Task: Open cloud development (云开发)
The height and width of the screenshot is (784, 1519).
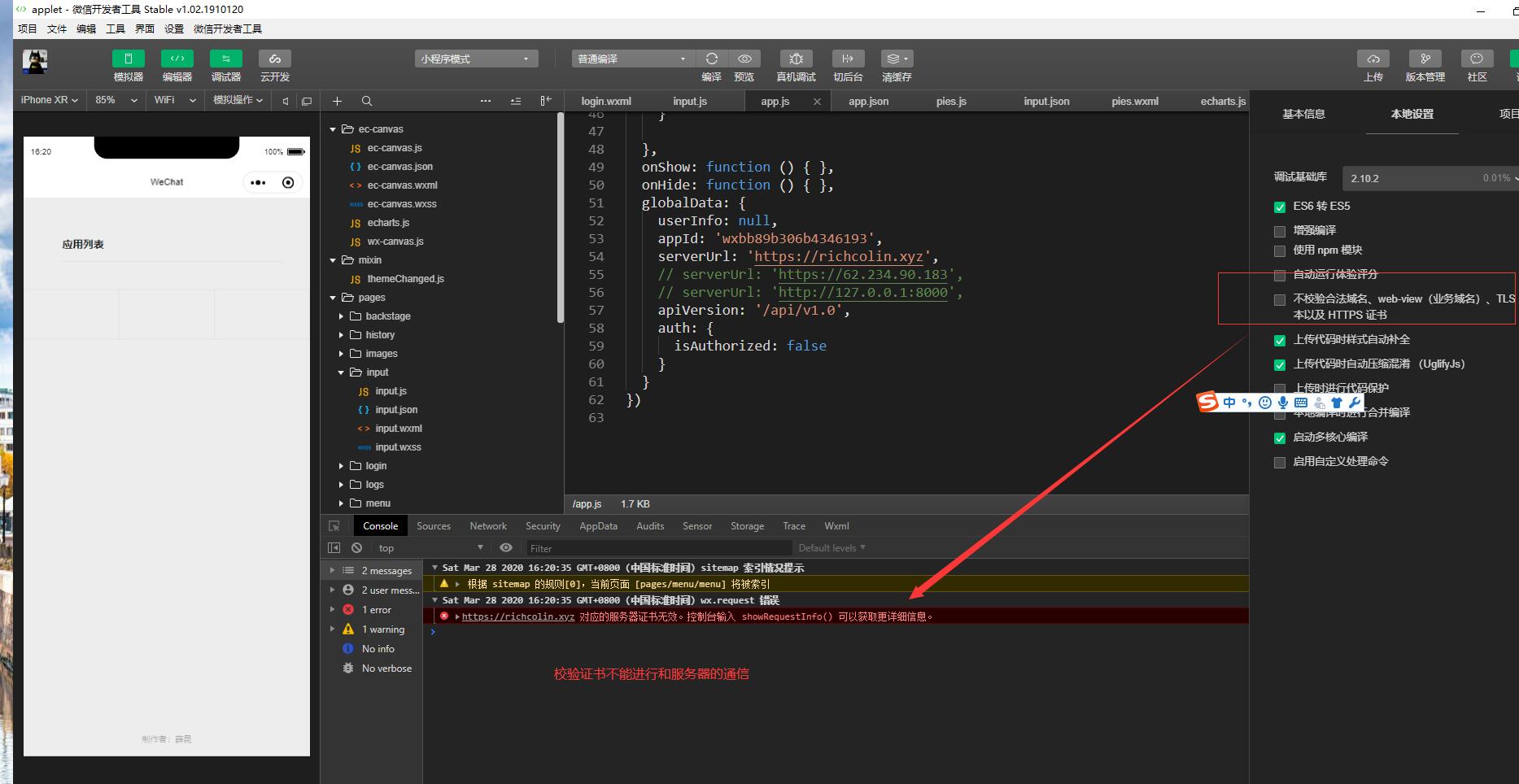Action: 275,59
